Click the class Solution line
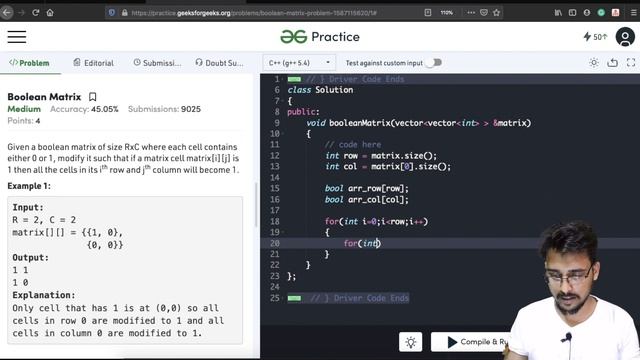The width and height of the screenshot is (640, 360). (x=320, y=90)
